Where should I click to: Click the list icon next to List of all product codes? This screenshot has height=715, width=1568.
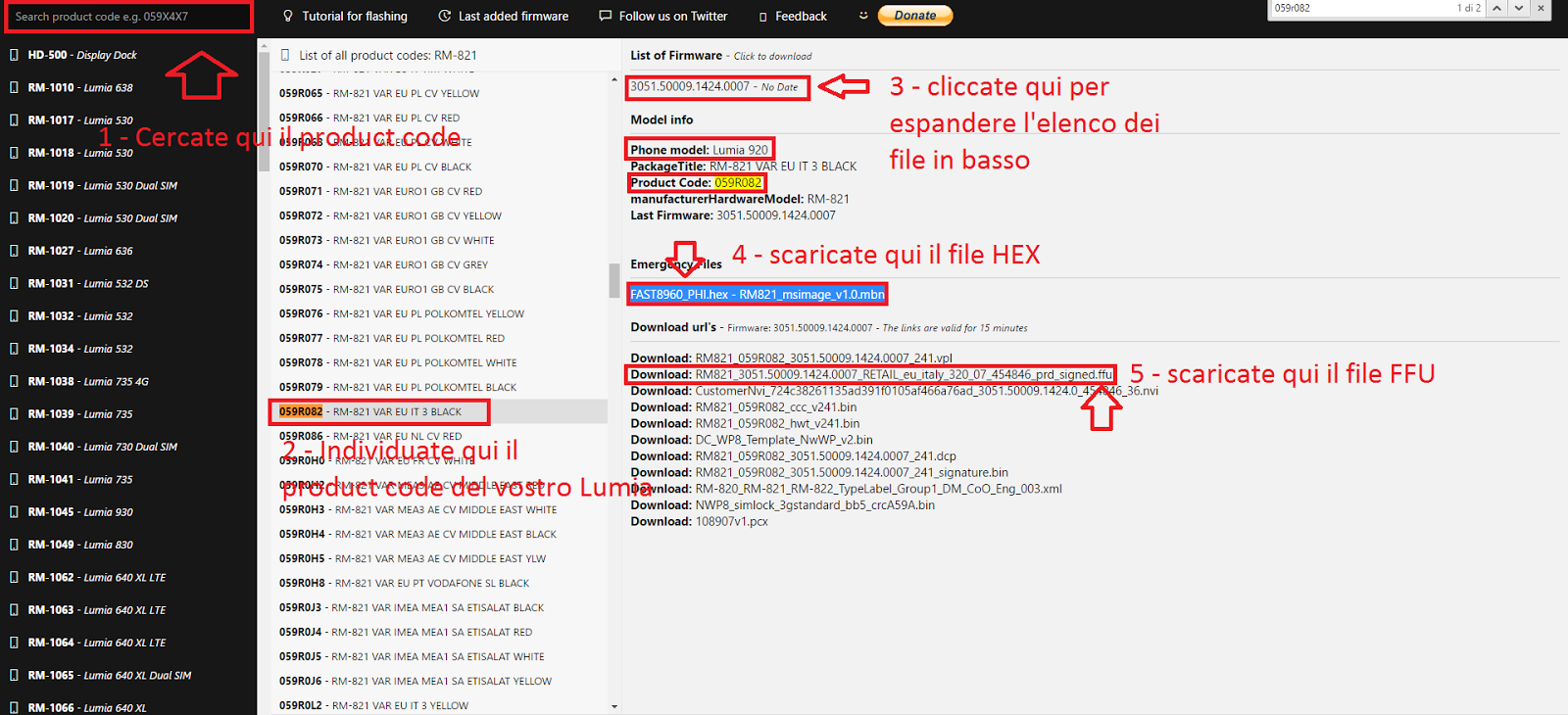pyautogui.click(x=285, y=55)
